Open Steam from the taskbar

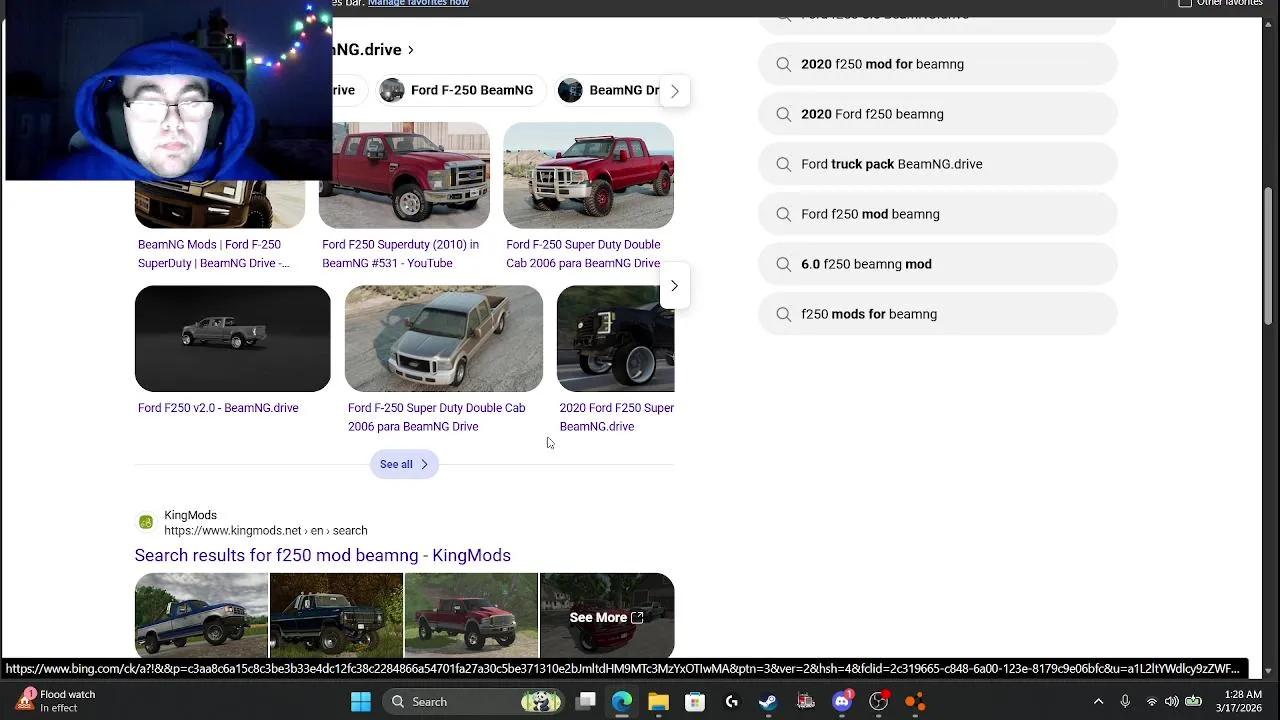(x=768, y=702)
